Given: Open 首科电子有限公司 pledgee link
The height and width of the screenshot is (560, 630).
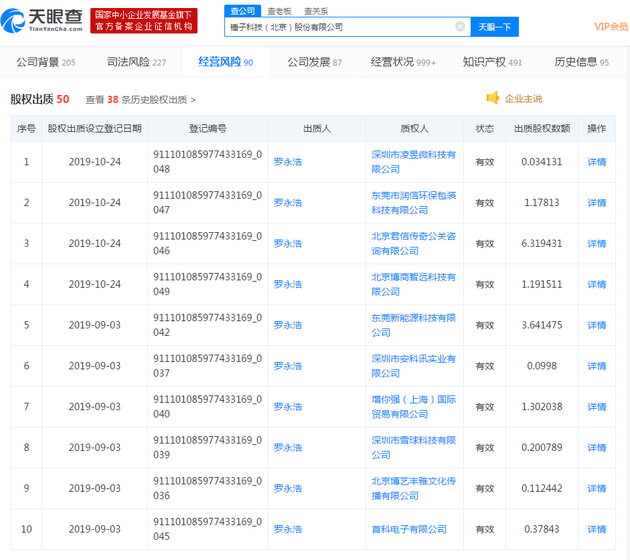Looking at the screenshot, I should point(409,529).
